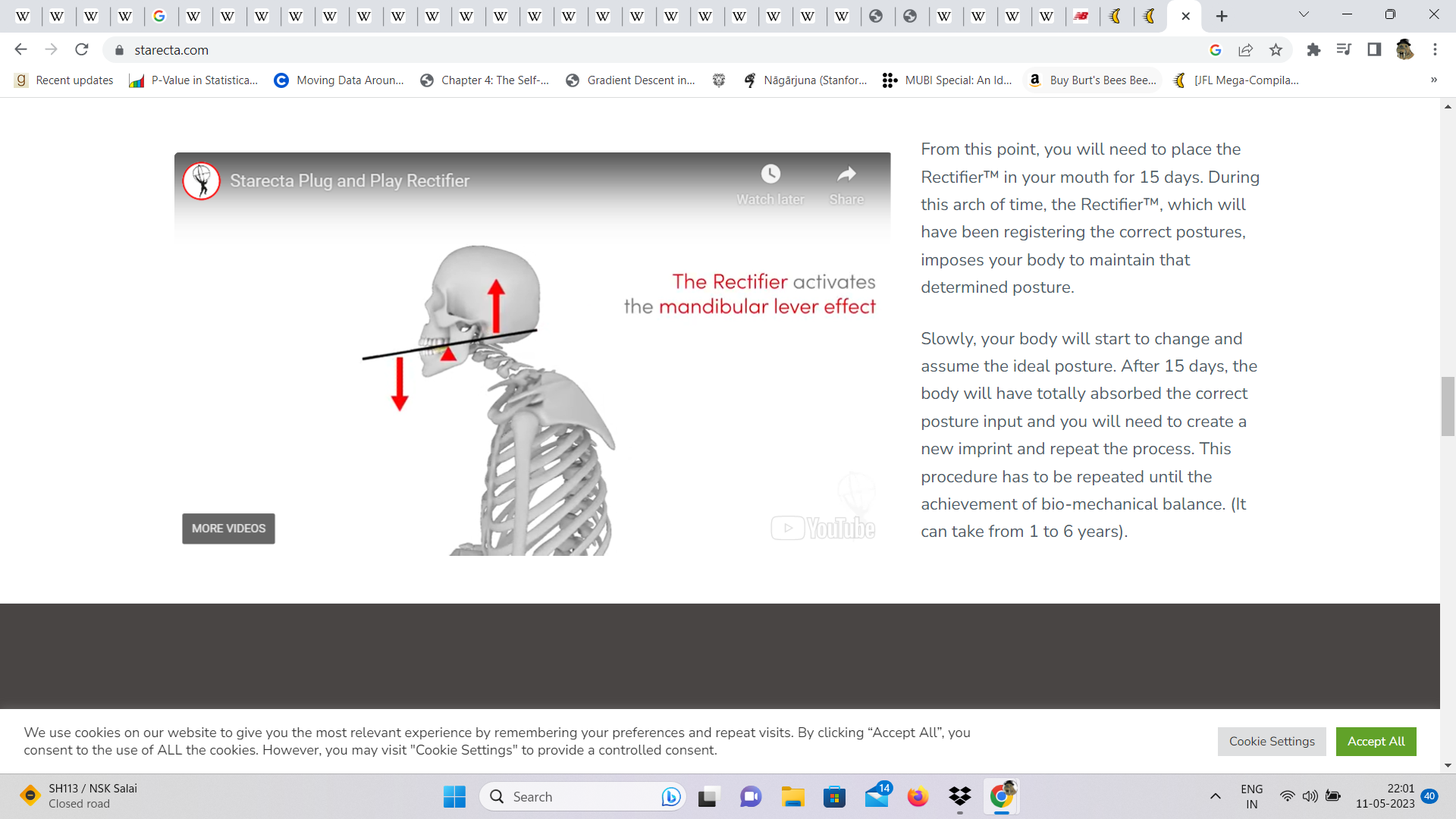Toggle the browser side panel
Image resolution: width=1456 pixels, height=819 pixels.
(x=1374, y=50)
